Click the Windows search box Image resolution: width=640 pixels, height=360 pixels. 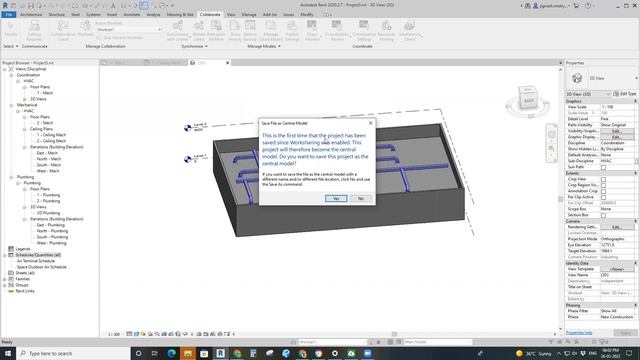[73, 353]
